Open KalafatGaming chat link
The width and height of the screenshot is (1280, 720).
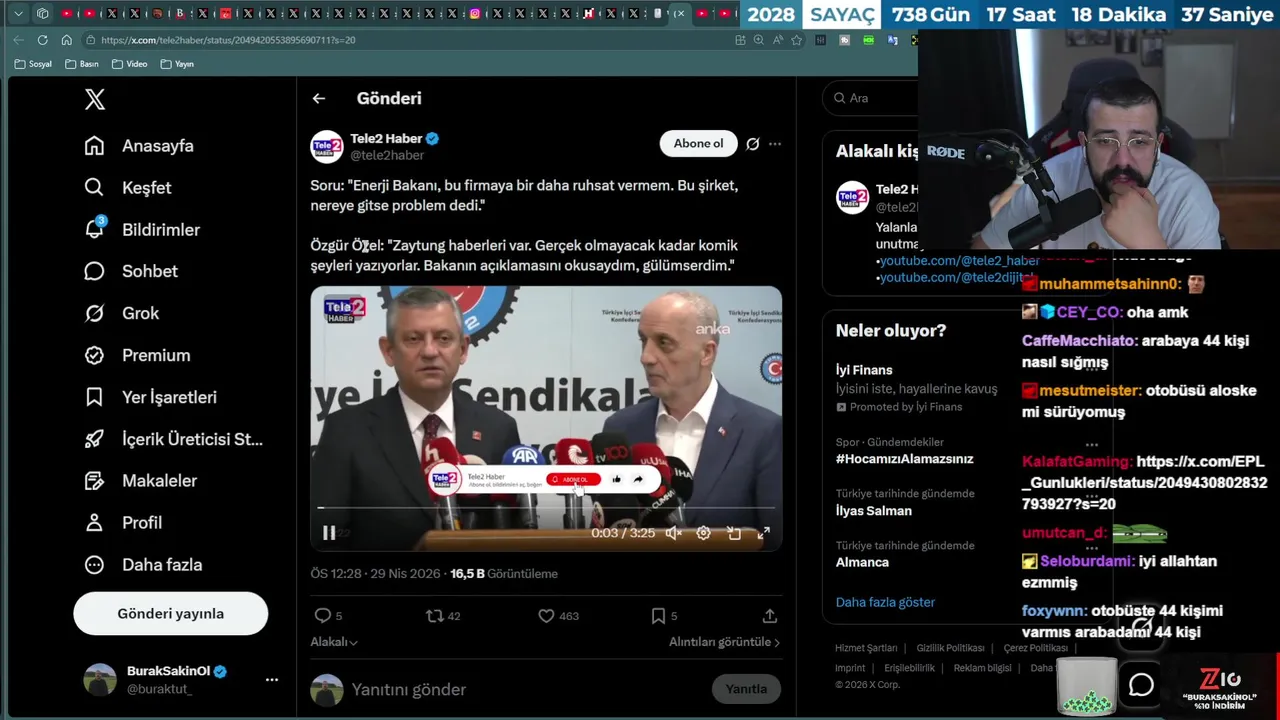(1144, 483)
